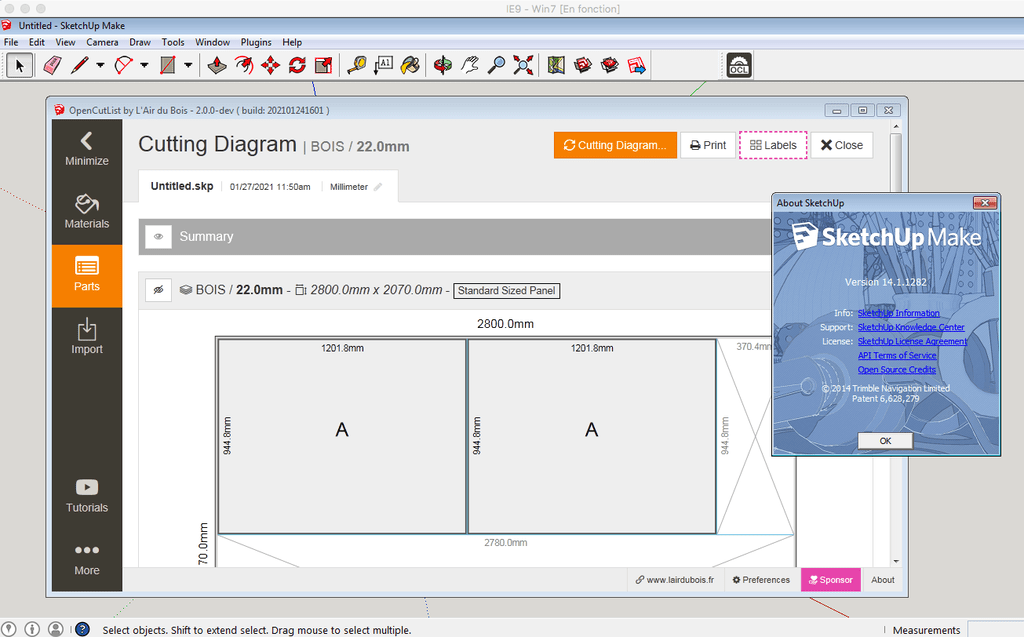Pick the Tape Measure tool
This screenshot has width=1024, height=637.
tap(357, 65)
